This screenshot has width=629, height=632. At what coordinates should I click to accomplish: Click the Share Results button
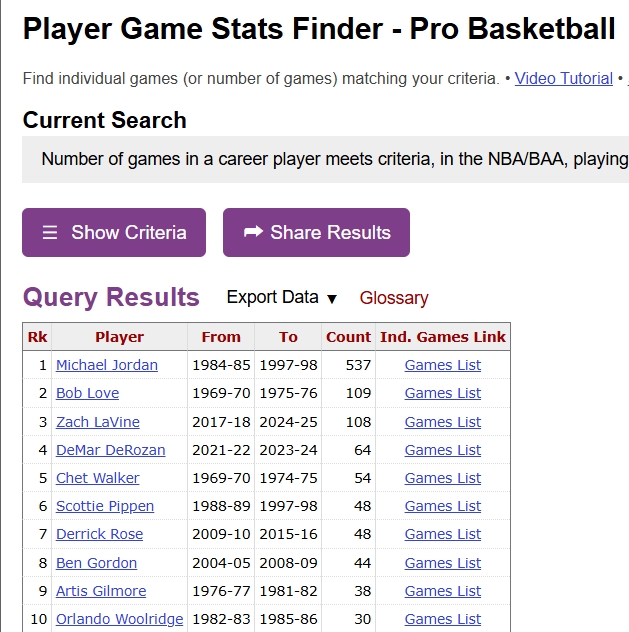(316, 232)
